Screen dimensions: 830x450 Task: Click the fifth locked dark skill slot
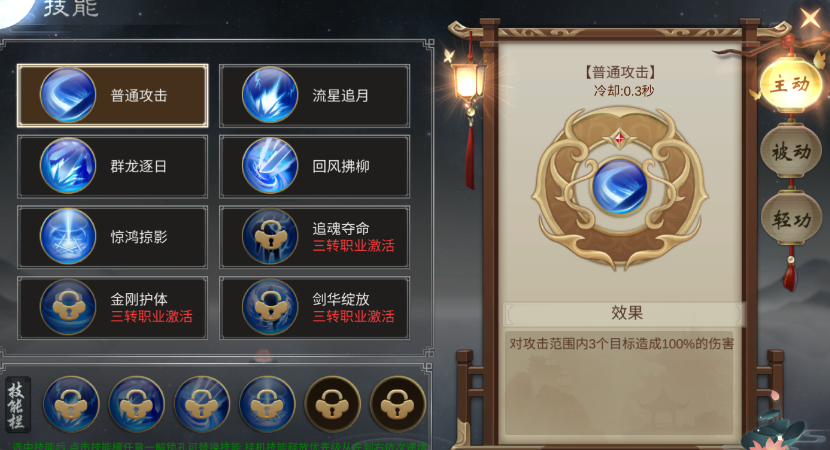click(x=332, y=404)
